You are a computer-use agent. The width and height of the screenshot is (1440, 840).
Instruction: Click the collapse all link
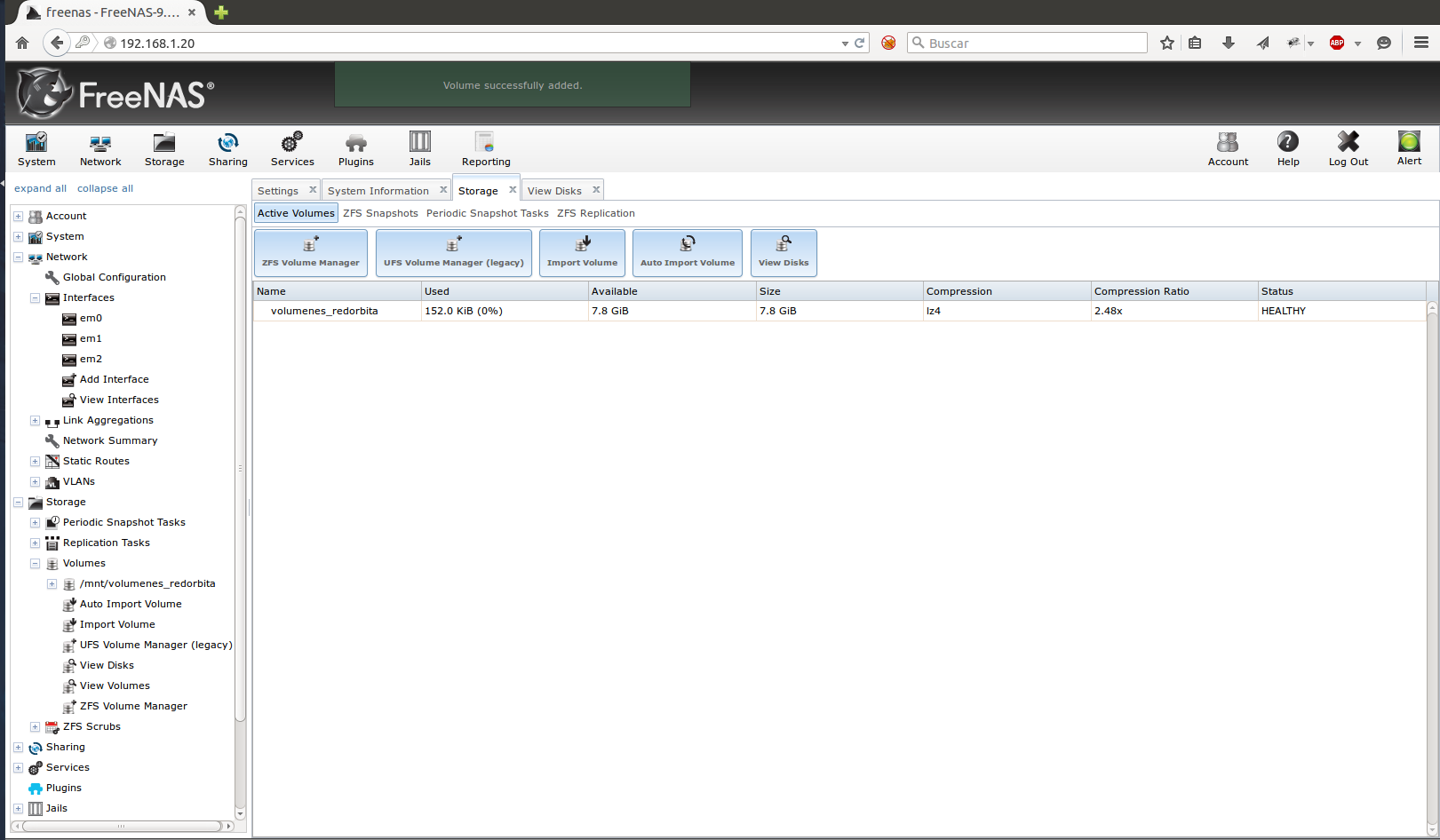tap(105, 188)
